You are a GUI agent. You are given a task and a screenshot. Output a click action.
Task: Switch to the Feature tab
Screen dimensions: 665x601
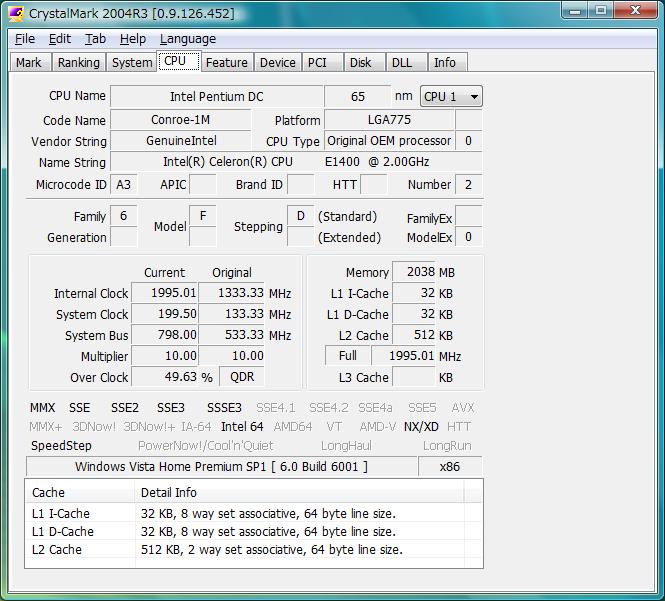click(x=227, y=62)
